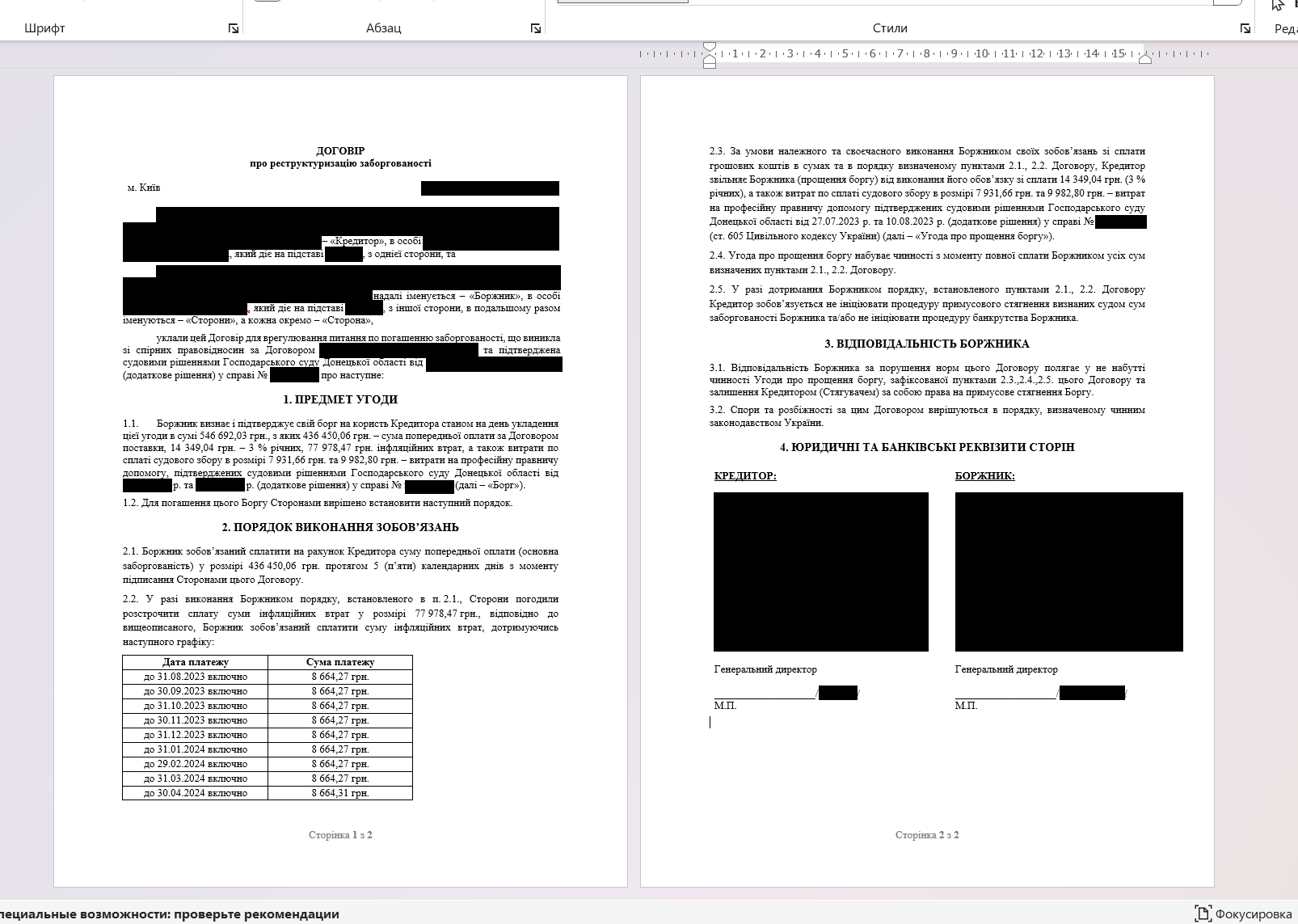Click cell "до 31.12.2023 включно"
This screenshot has width=1298, height=924.
tap(196, 735)
